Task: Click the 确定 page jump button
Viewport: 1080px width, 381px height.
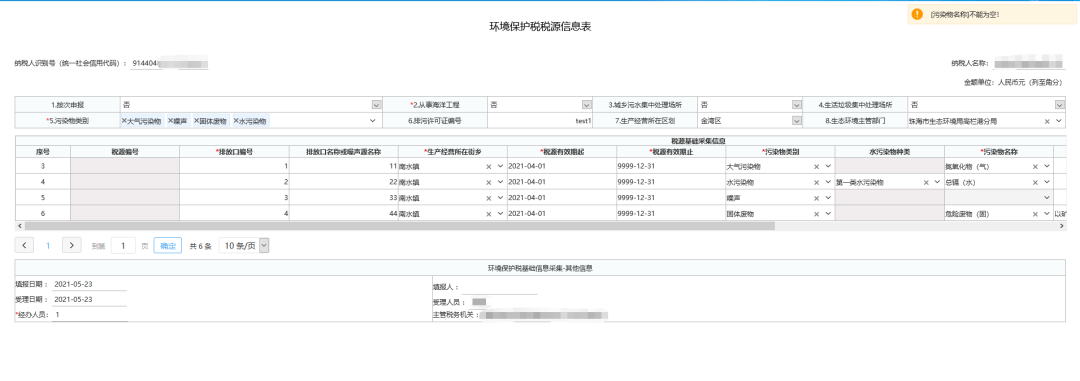Action: pos(167,245)
